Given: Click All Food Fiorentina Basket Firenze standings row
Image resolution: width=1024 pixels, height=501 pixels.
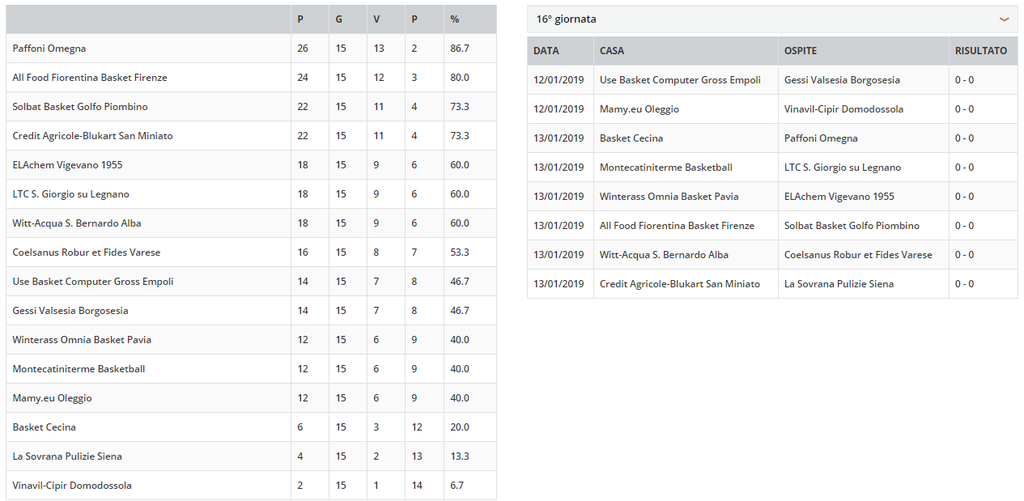Looking at the screenshot, I should click(x=251, y=78).
